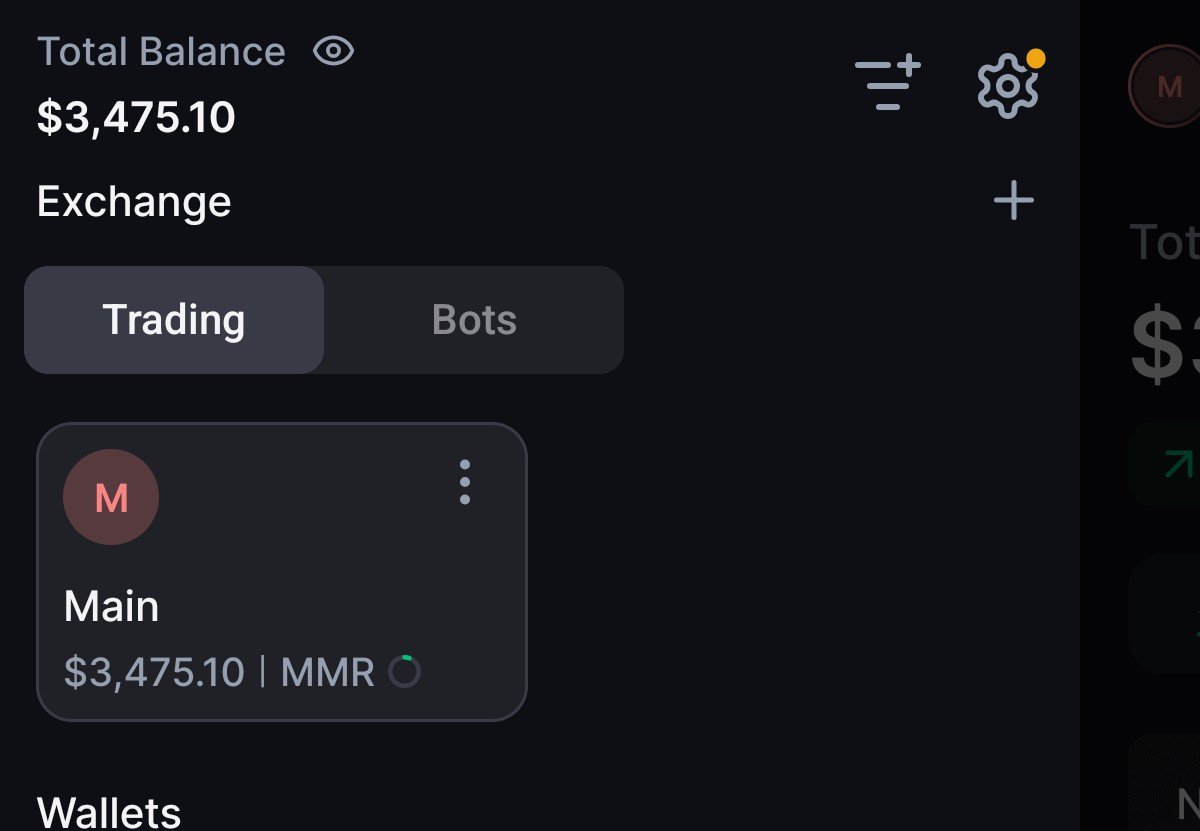1200x831 pixels.
Task: Select the Main account card
Action: 282,572
